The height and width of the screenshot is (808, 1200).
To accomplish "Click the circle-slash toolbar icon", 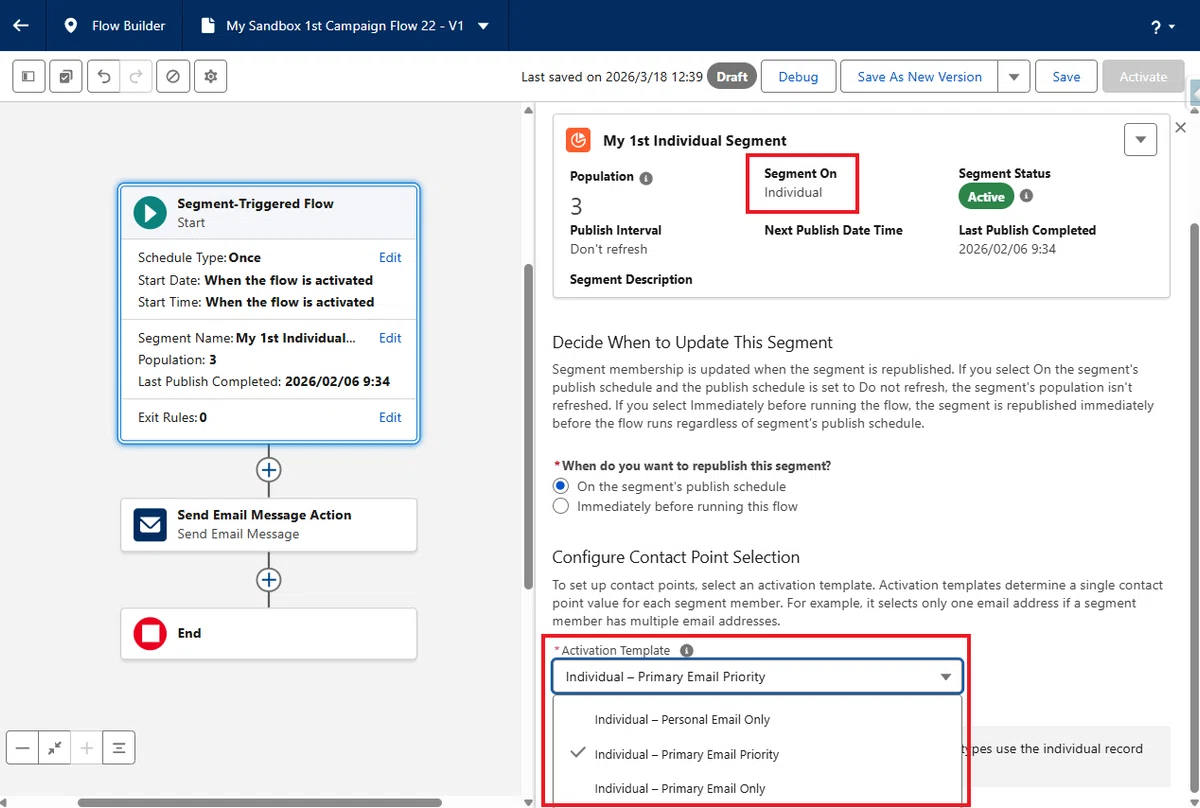I will point(173,76).
